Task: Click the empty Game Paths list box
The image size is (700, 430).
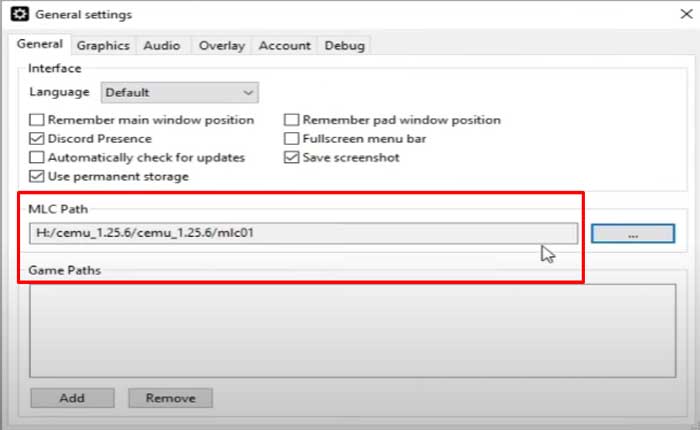Action: pyautogui.click(x=352, y=330)
